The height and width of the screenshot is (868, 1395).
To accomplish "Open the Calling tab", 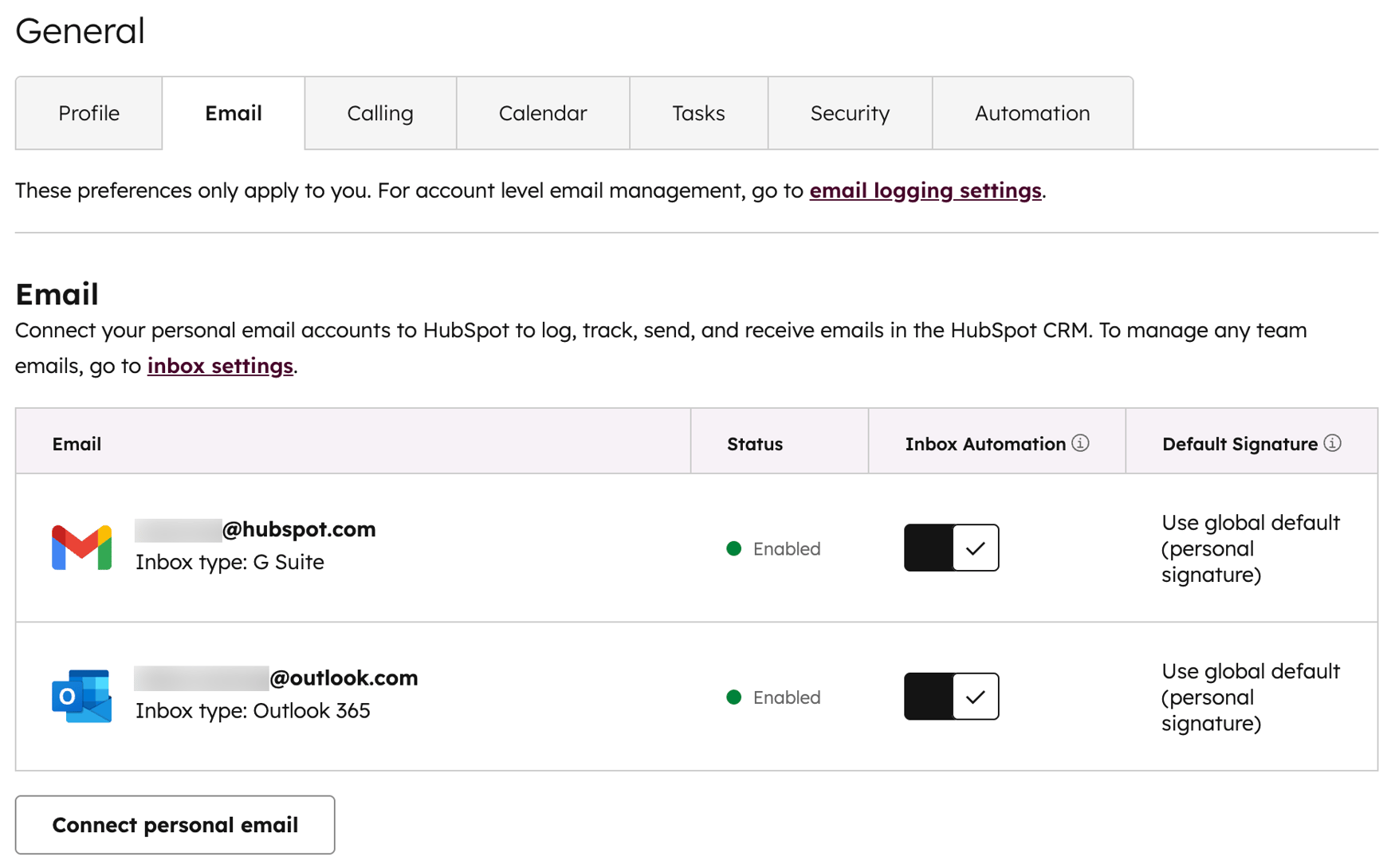I will click(x=380, y=113).
